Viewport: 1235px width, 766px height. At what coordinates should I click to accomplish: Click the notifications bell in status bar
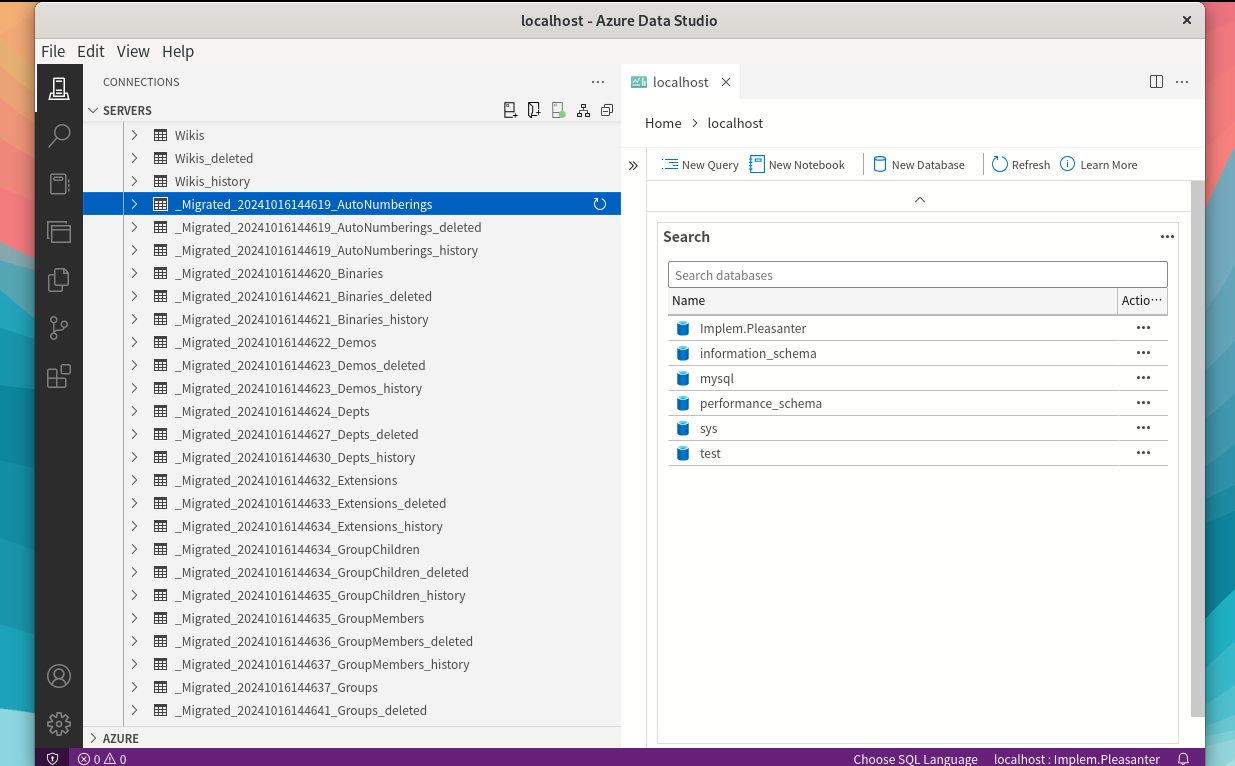click(x=1184, y=759)
